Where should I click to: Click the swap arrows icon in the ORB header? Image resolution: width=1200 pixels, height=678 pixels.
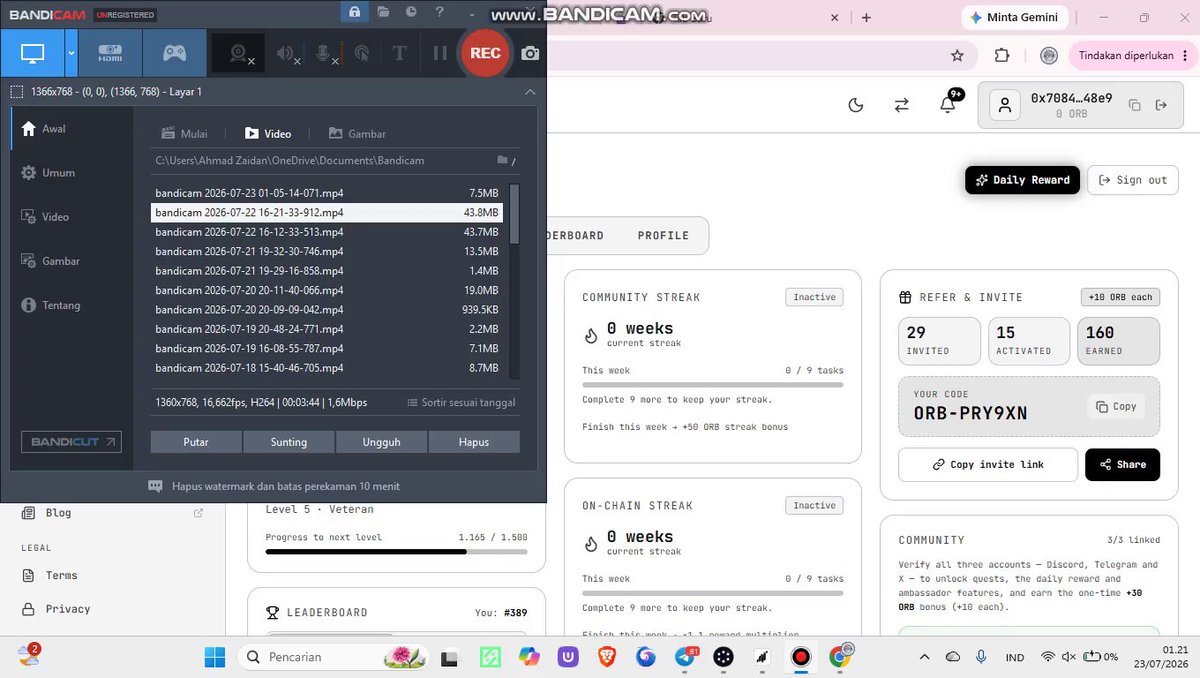tap(901, 105)
